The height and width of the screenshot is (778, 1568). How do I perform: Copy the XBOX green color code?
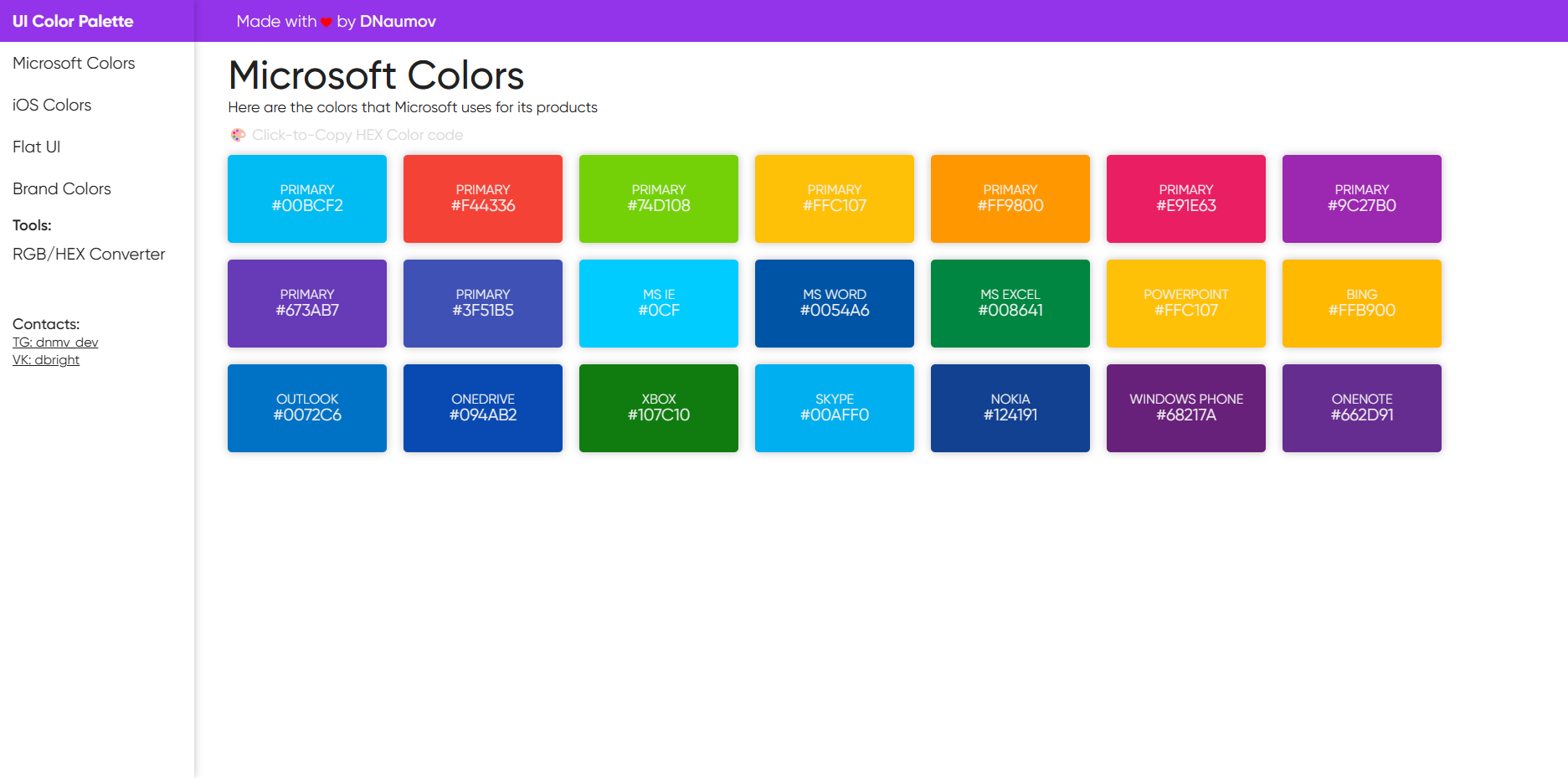pos(658,408)
